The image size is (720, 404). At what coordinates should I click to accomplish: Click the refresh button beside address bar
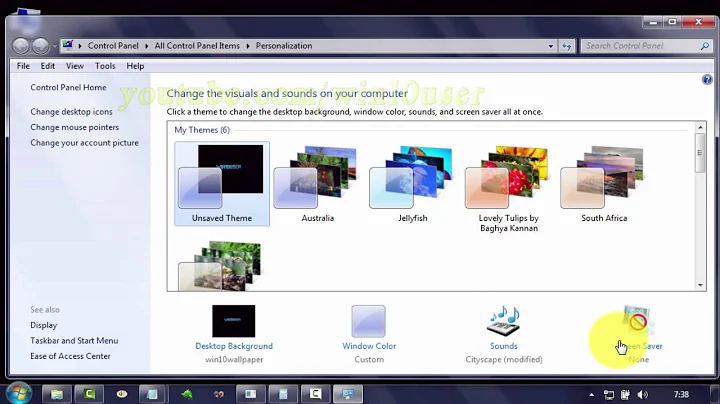[x=566, y=46]
